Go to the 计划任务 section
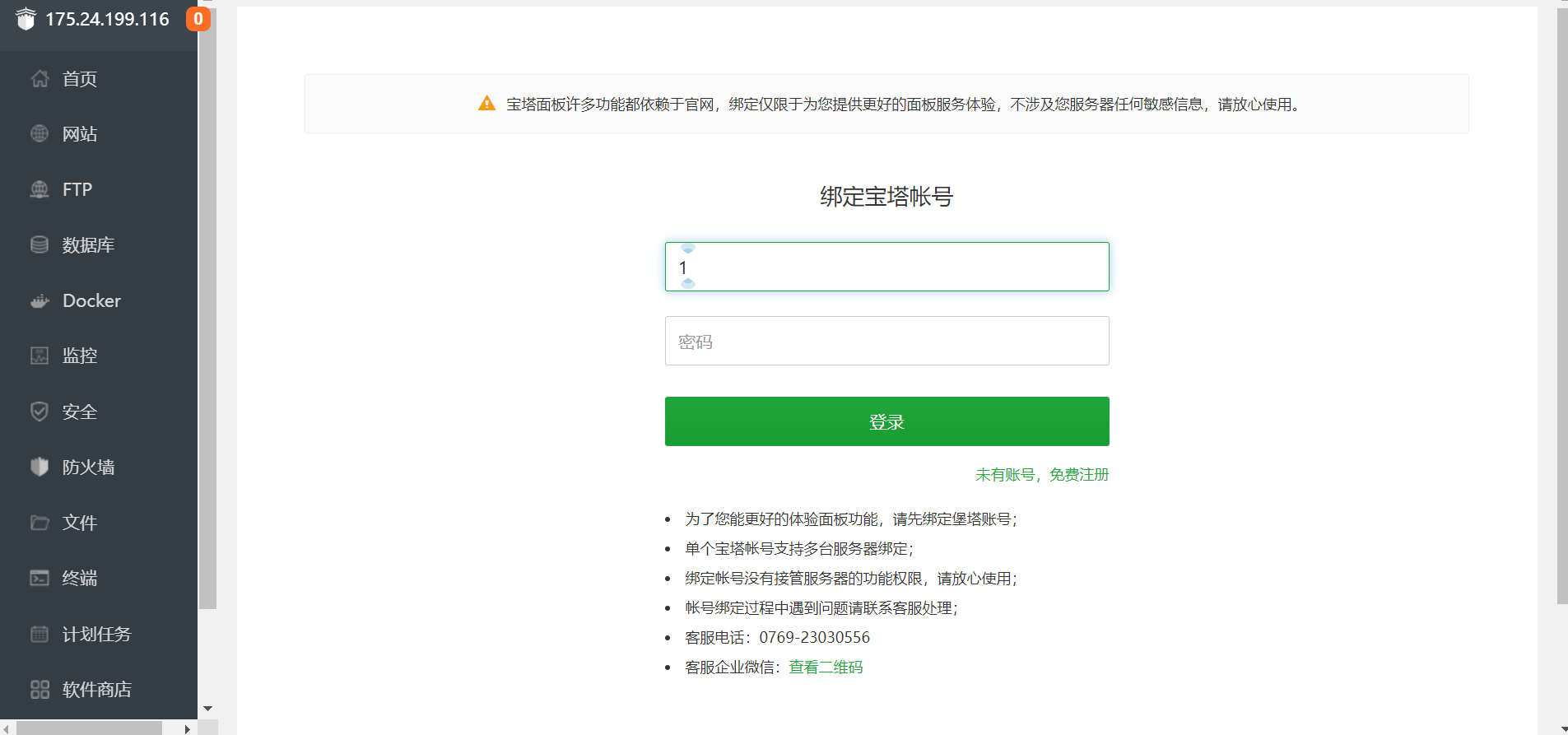The image size is (1568, 735). 99,634
